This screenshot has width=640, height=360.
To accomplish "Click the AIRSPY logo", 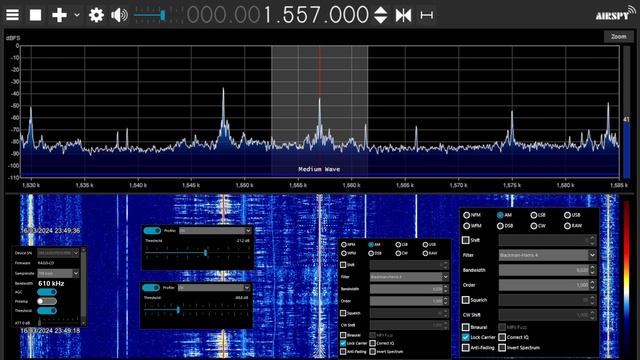I will pyautogui.click(x=615, y=13).
